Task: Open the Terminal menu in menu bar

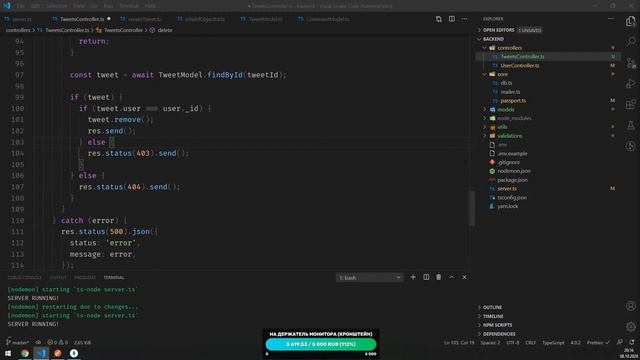Action: (129, 6)
